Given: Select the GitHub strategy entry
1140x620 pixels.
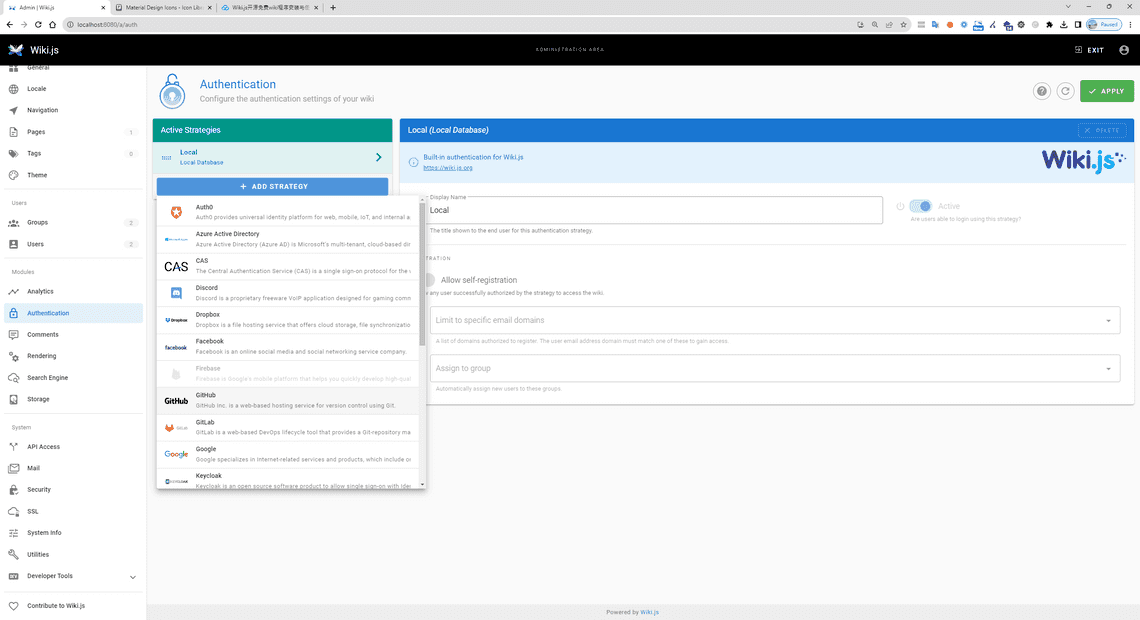Looking at the screenshot, I should pos(290,400).
